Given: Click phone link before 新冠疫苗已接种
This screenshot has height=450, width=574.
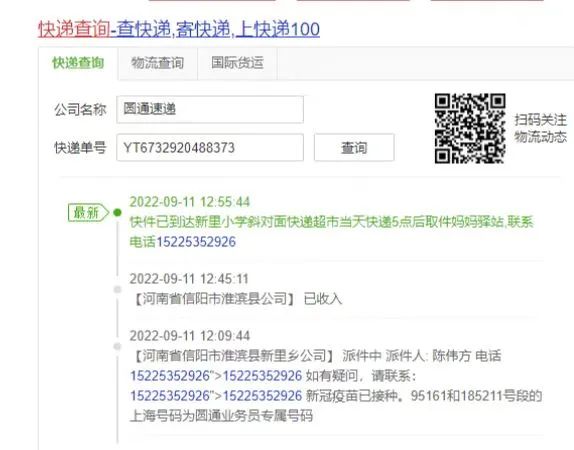Looking at the screenshot, I should [x=262, y=396].
